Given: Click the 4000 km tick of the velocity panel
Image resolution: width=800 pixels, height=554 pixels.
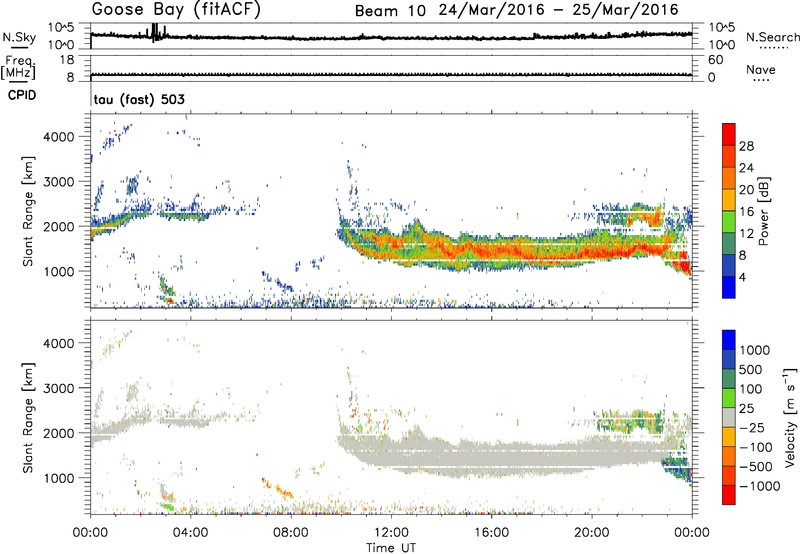Looking at the screenshot, I should pyautogui.click(x=59, y=343).
